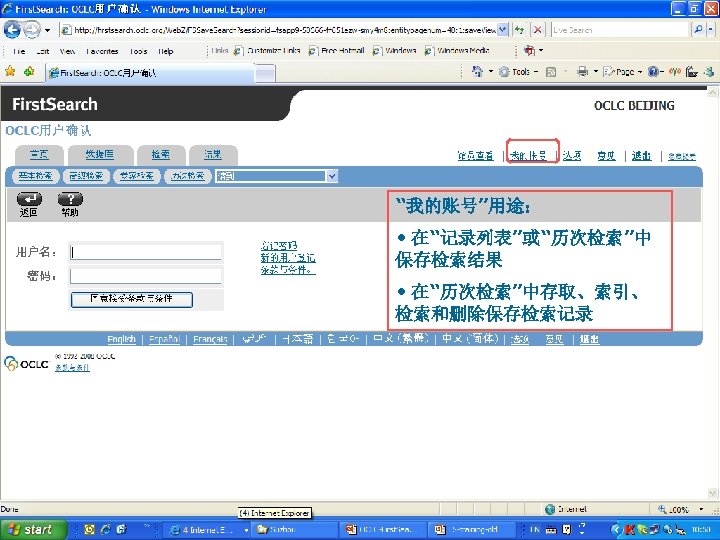
Task: Open the Tools menu in the menu bar
Action: point(138,51)
